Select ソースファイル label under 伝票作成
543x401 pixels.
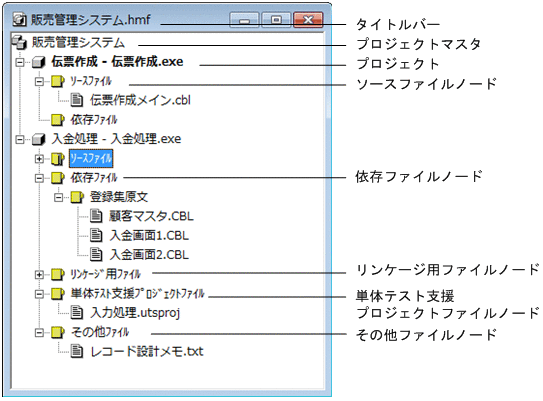click(x=91, y=81)
